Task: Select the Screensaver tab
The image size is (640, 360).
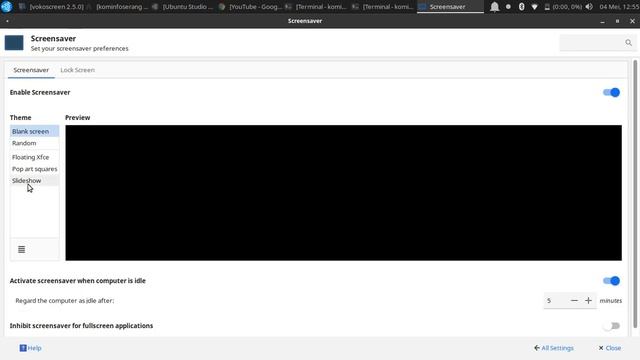Action: pyautogui.click(x=31, y=70)
